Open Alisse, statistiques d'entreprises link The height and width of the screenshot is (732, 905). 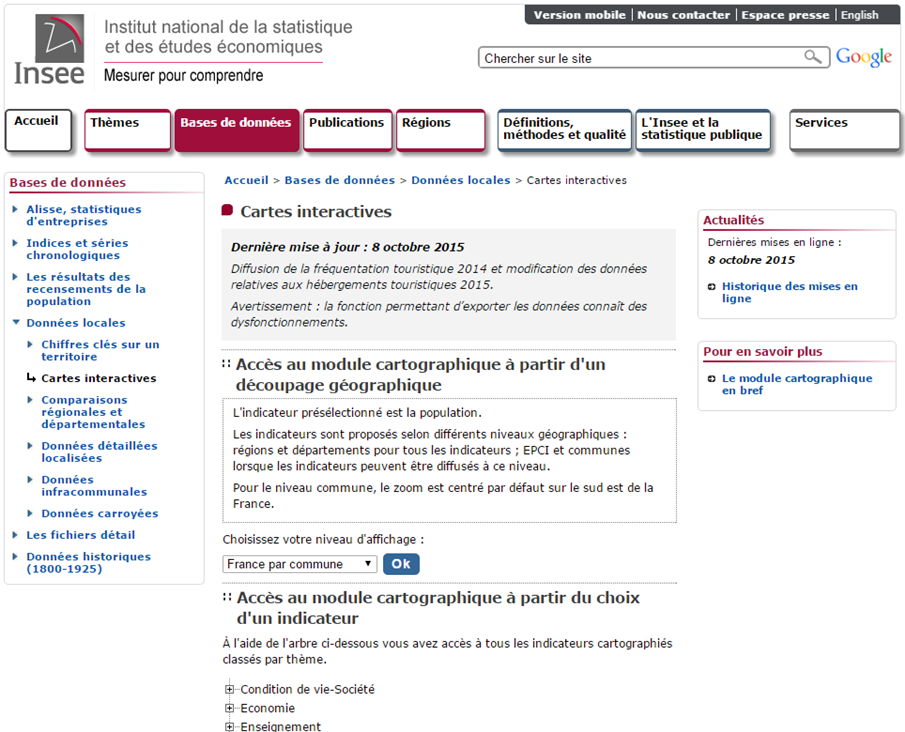pos(84,215)
